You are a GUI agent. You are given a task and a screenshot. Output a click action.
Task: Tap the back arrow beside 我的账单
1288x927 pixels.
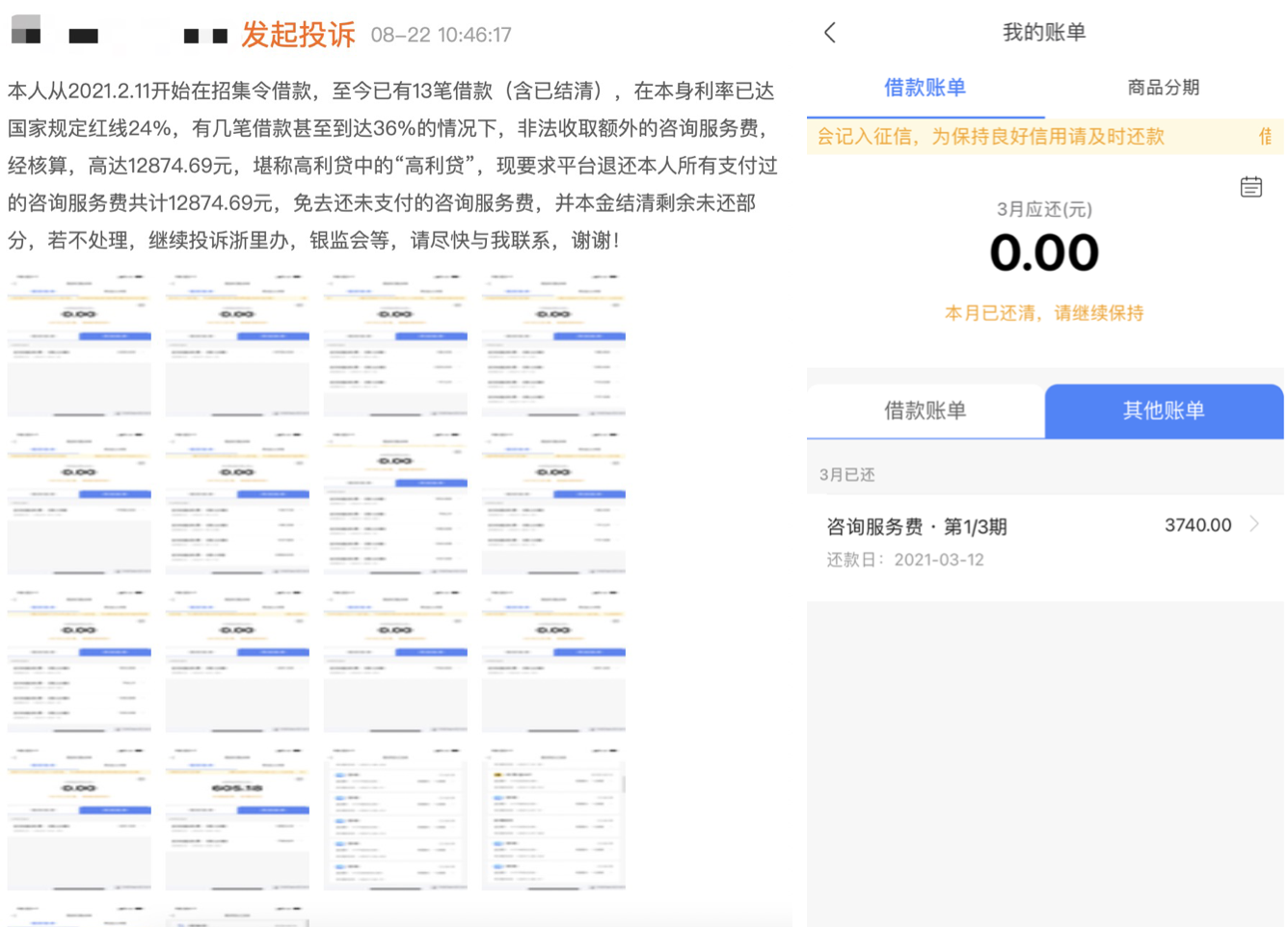pyautogui.click(x=830, y=33)
